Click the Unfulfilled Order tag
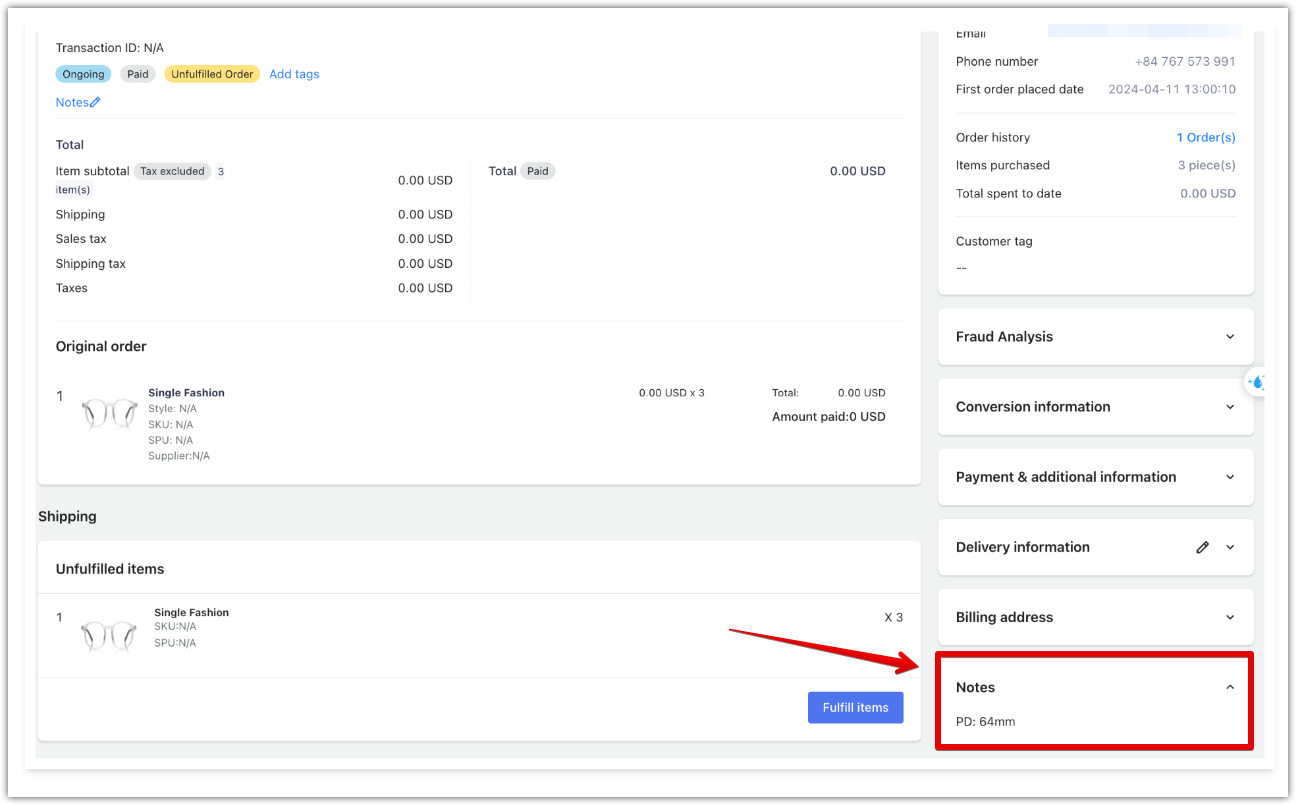 pos(212,74)
